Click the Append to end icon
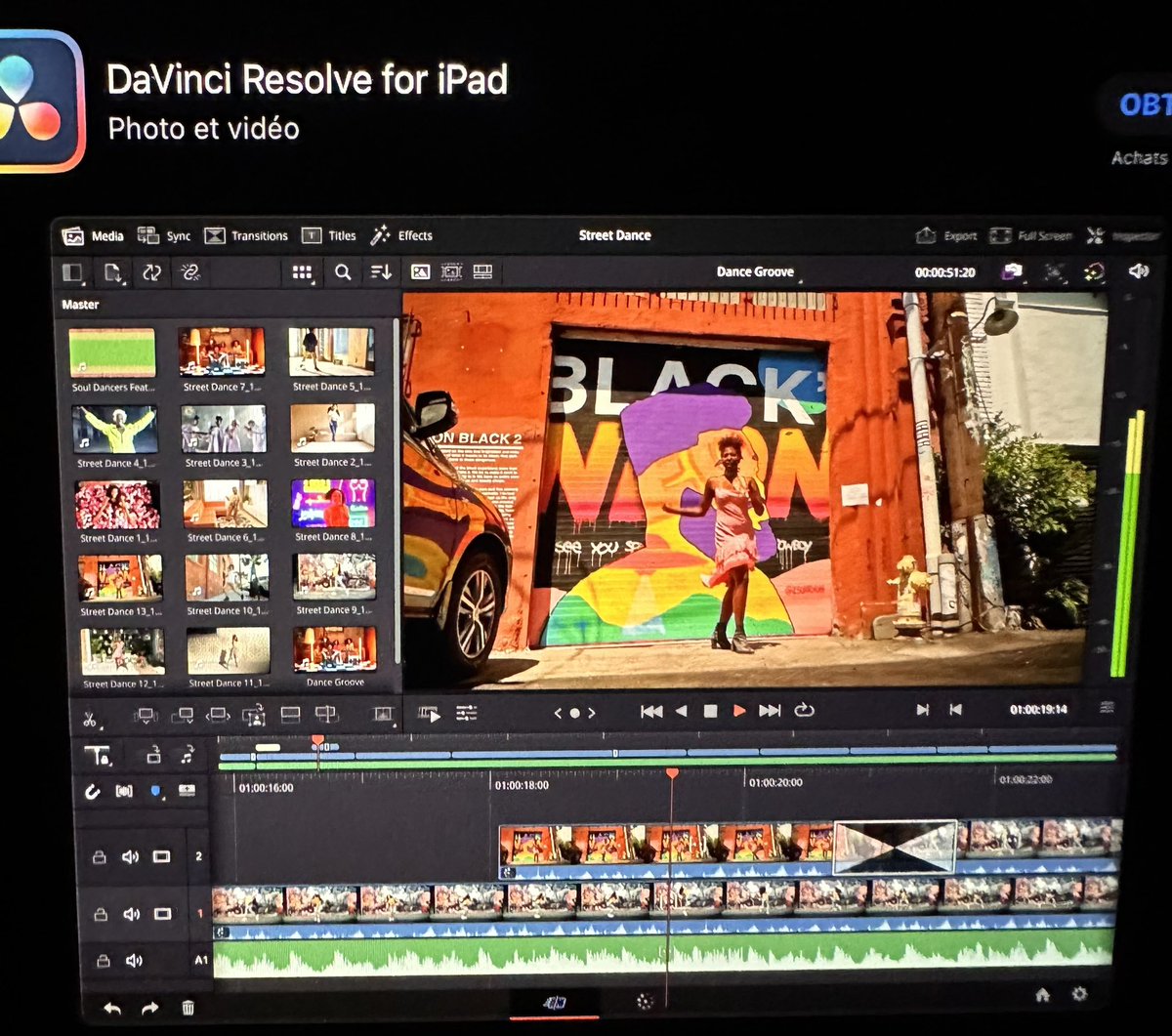This screenshot has width=1172, height=1036. 182,717
